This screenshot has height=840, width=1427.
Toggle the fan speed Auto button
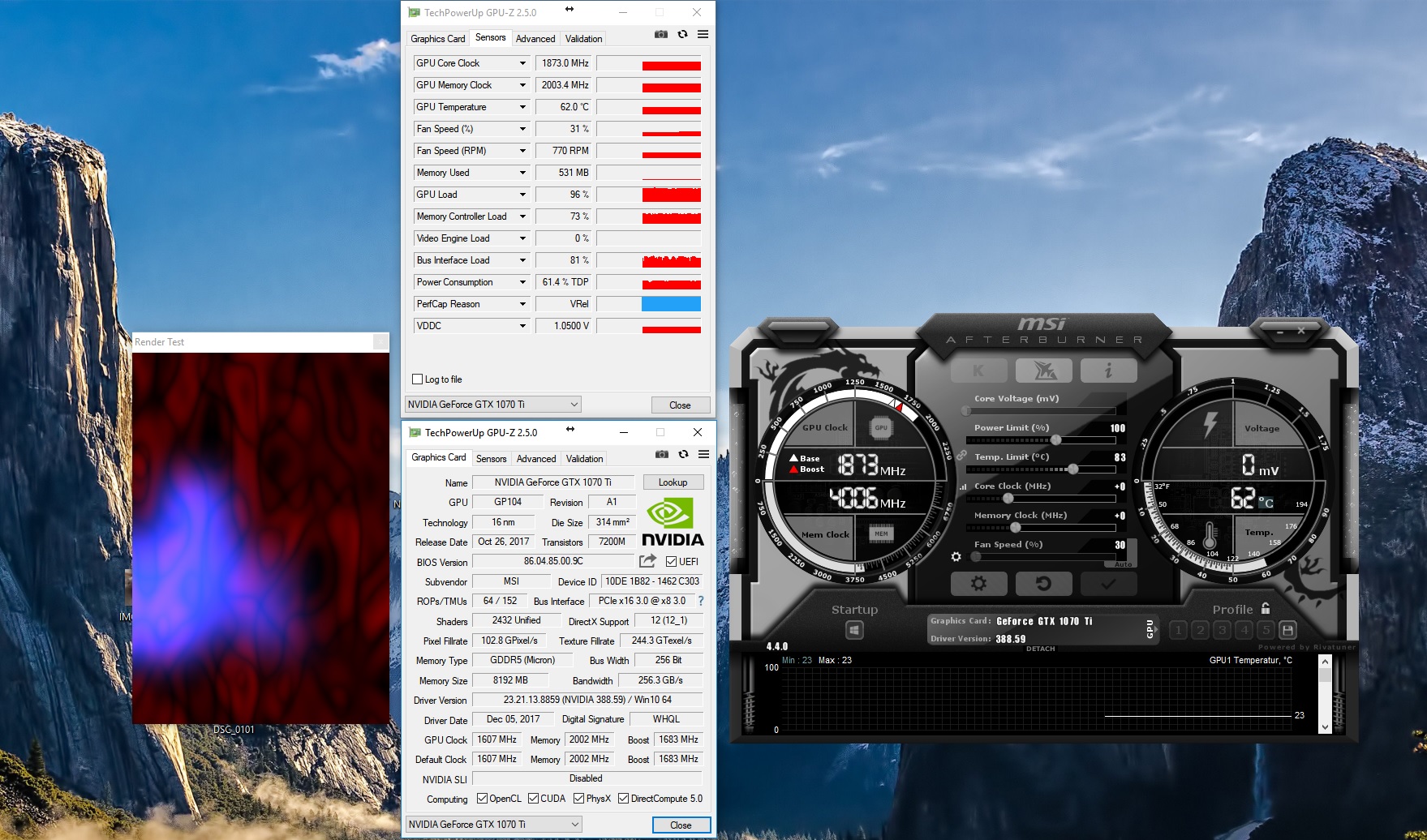coord(1124,564)
